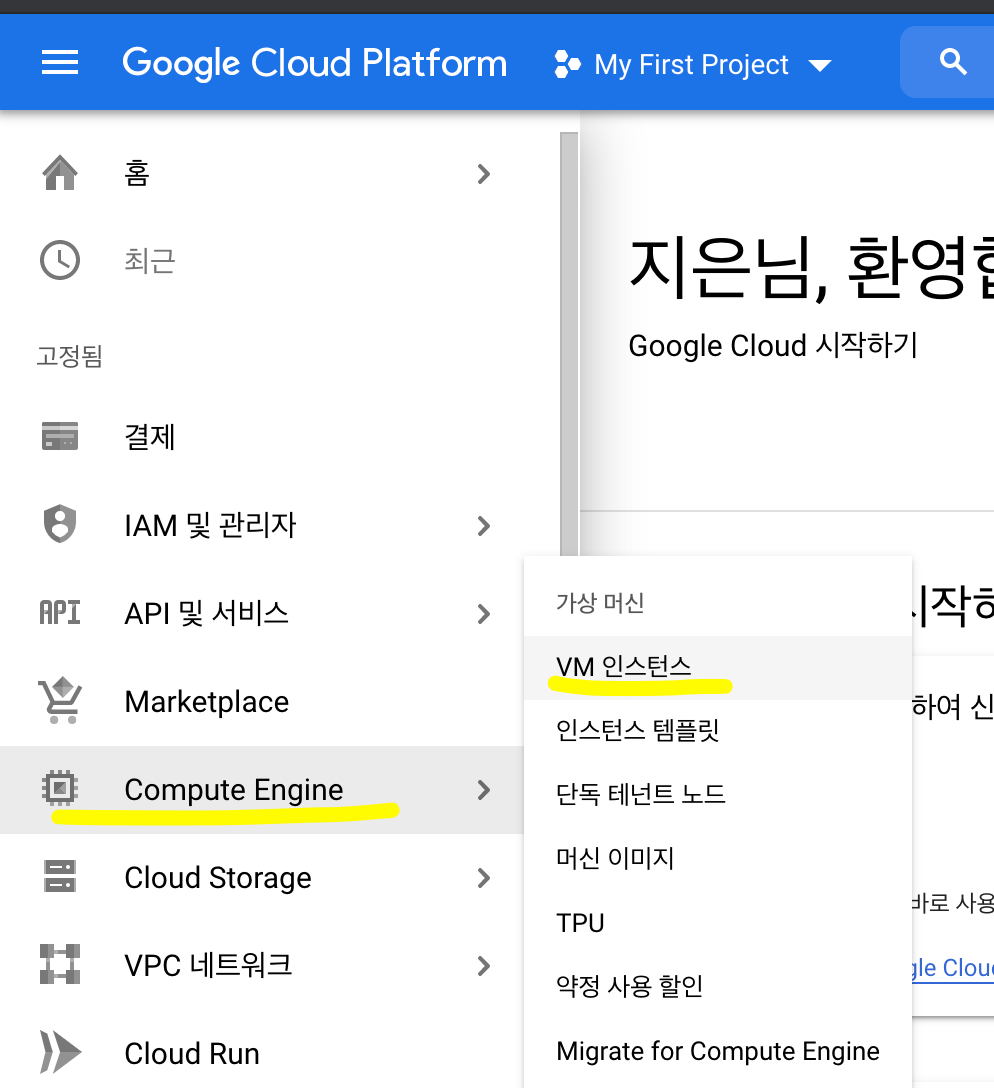This screenshot has height=1088, width=994.
Task: Expand the IAM 및 관리자 chevron
Action: click(483, 526)
